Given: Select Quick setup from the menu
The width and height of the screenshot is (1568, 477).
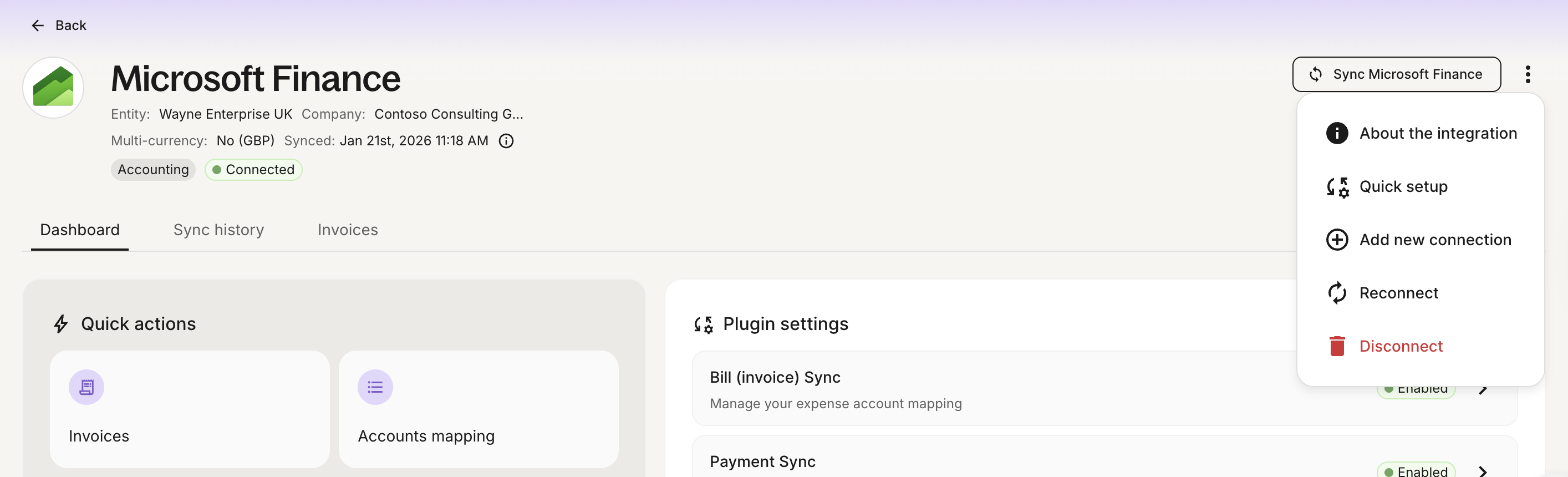Looking at the screenshot, I should 1403,186.
